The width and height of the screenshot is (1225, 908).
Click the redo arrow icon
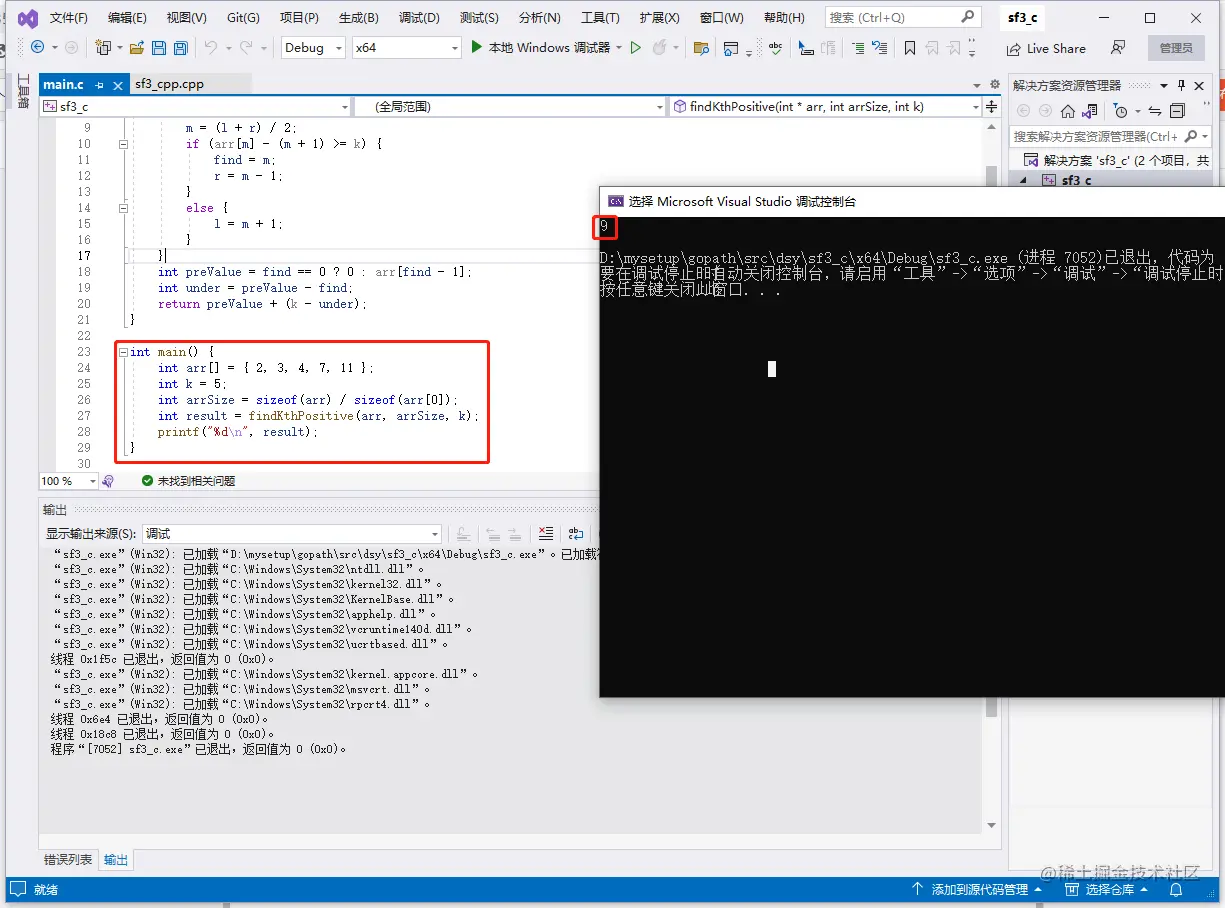(x=247, y=47)
